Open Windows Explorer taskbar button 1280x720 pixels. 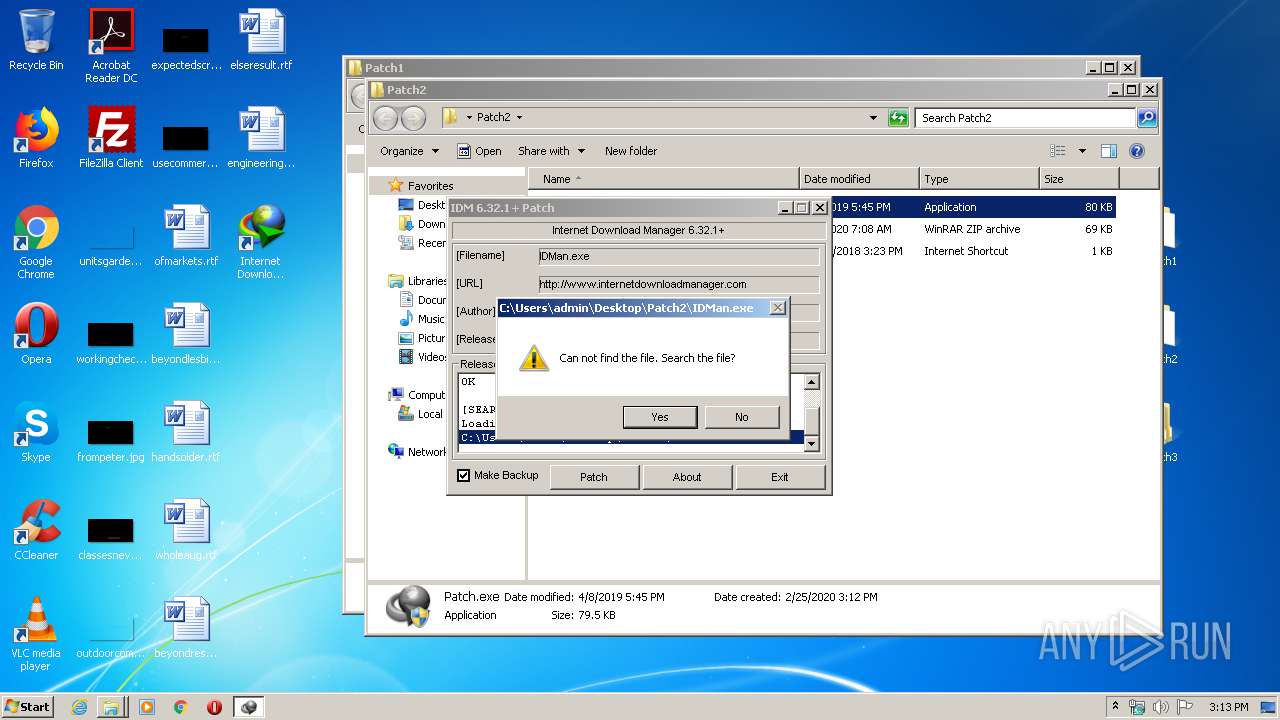111,707
